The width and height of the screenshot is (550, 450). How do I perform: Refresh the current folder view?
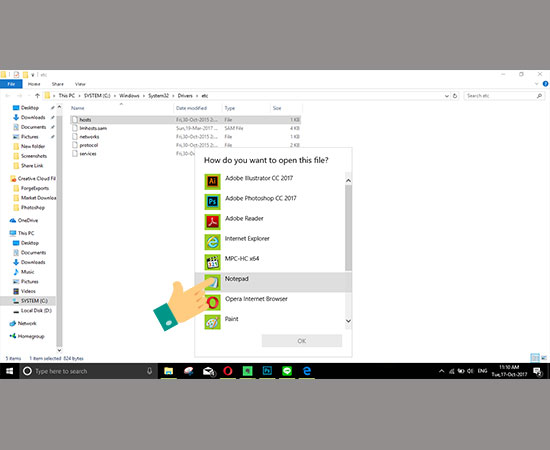(455, 96)
